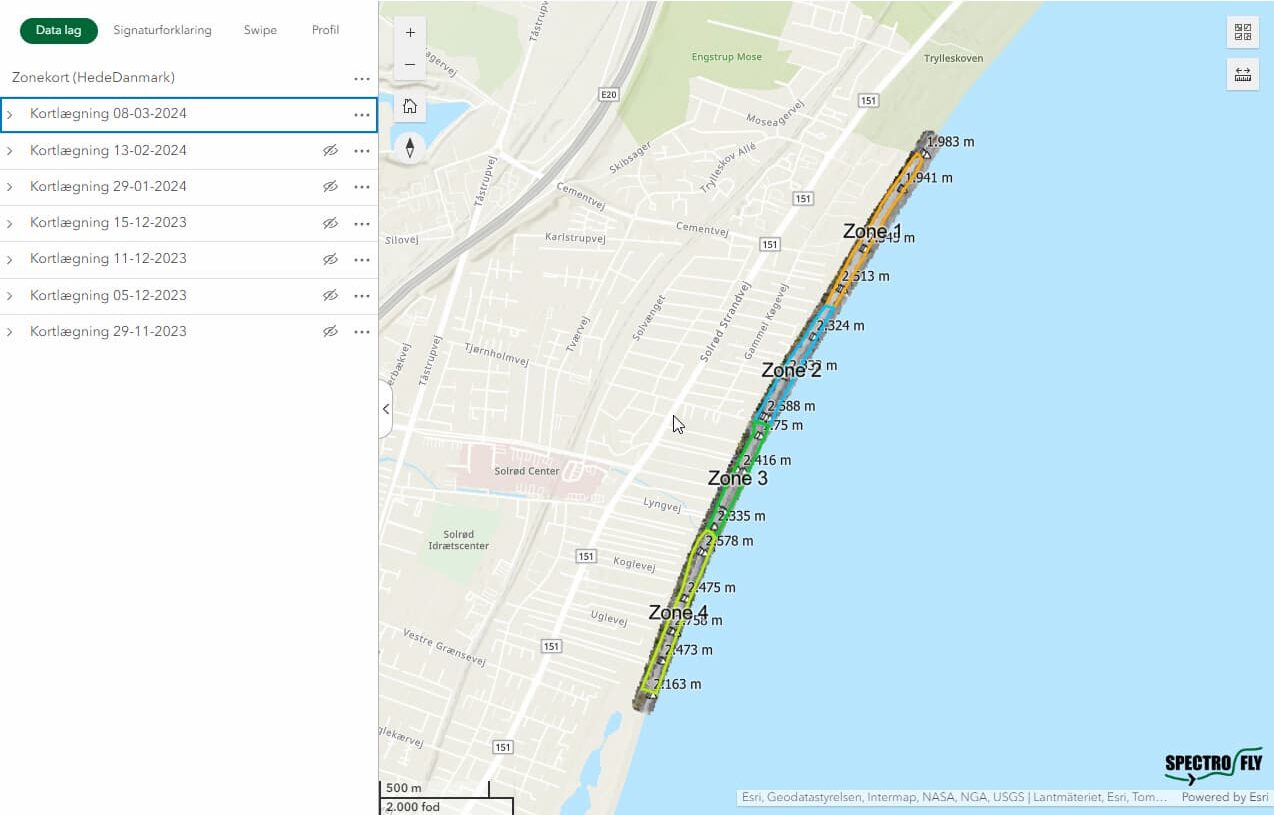The width and height of the screenshot is (1274, 815).
Task: Switch to the Signaturforklaring tab
Action: (x=162, y=30)
